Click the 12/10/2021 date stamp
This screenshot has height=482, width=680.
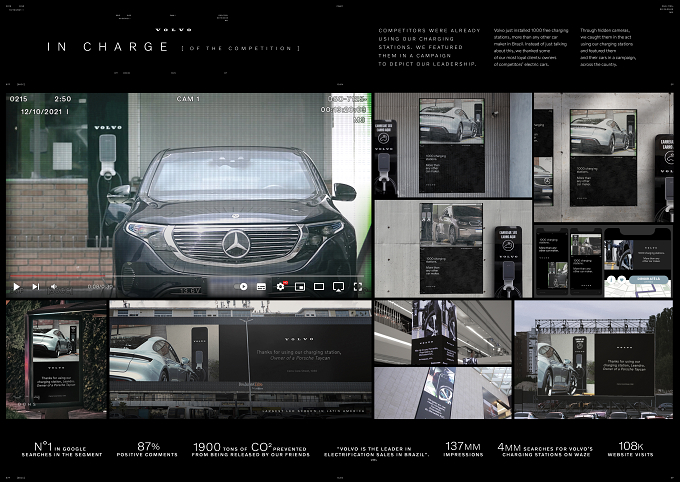pos(42,111)
